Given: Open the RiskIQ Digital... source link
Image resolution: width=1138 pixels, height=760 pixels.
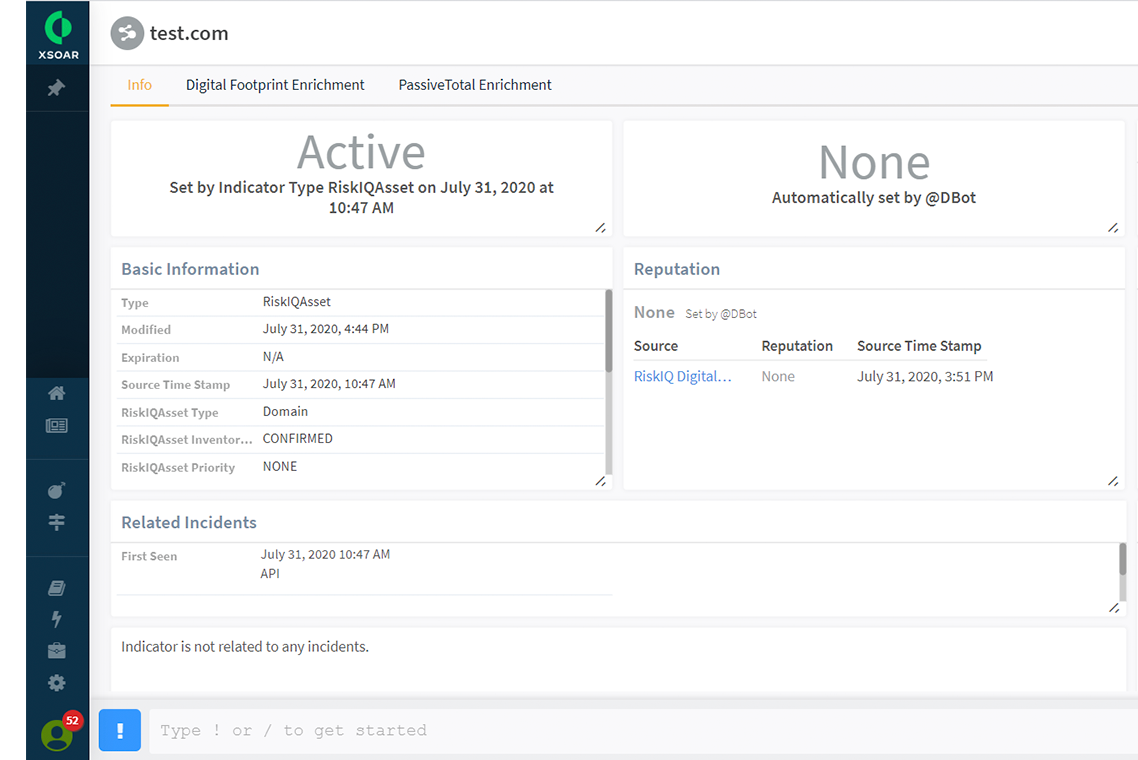Looking at the screenshot, I should coord(682,376).
